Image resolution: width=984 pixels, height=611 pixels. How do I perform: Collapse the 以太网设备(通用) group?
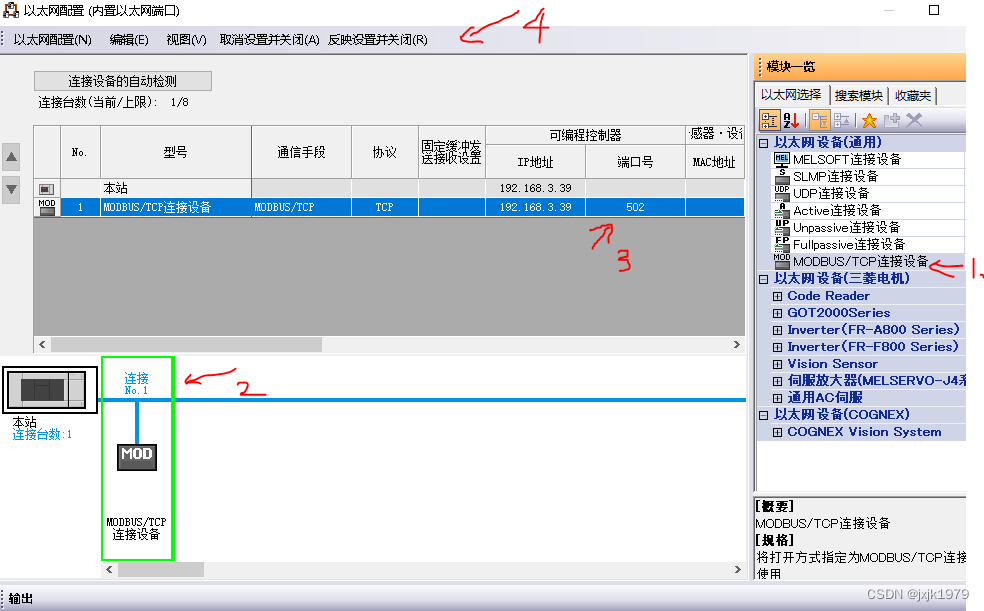click(x=764, y=141)
